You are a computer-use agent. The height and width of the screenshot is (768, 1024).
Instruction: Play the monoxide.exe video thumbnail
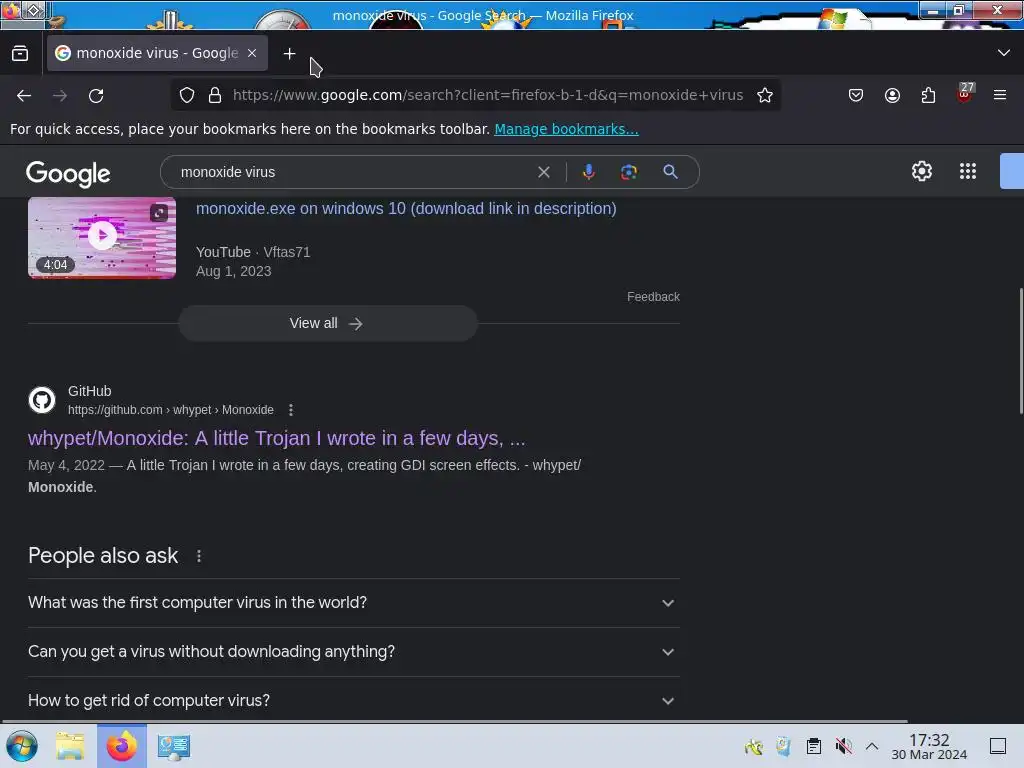(102, 237)
